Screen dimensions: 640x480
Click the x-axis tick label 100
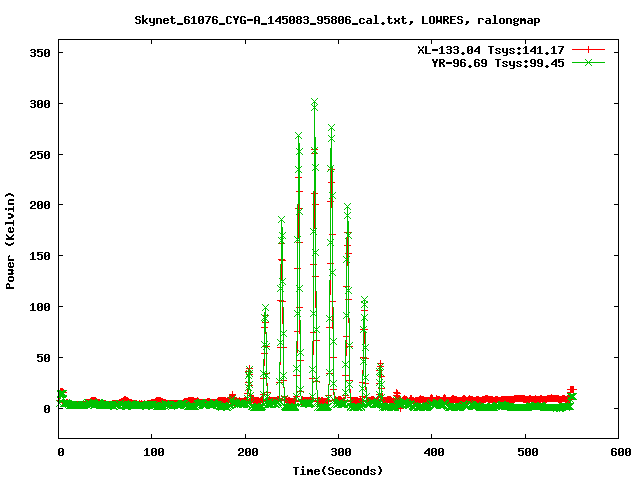[x=153, y=453]
